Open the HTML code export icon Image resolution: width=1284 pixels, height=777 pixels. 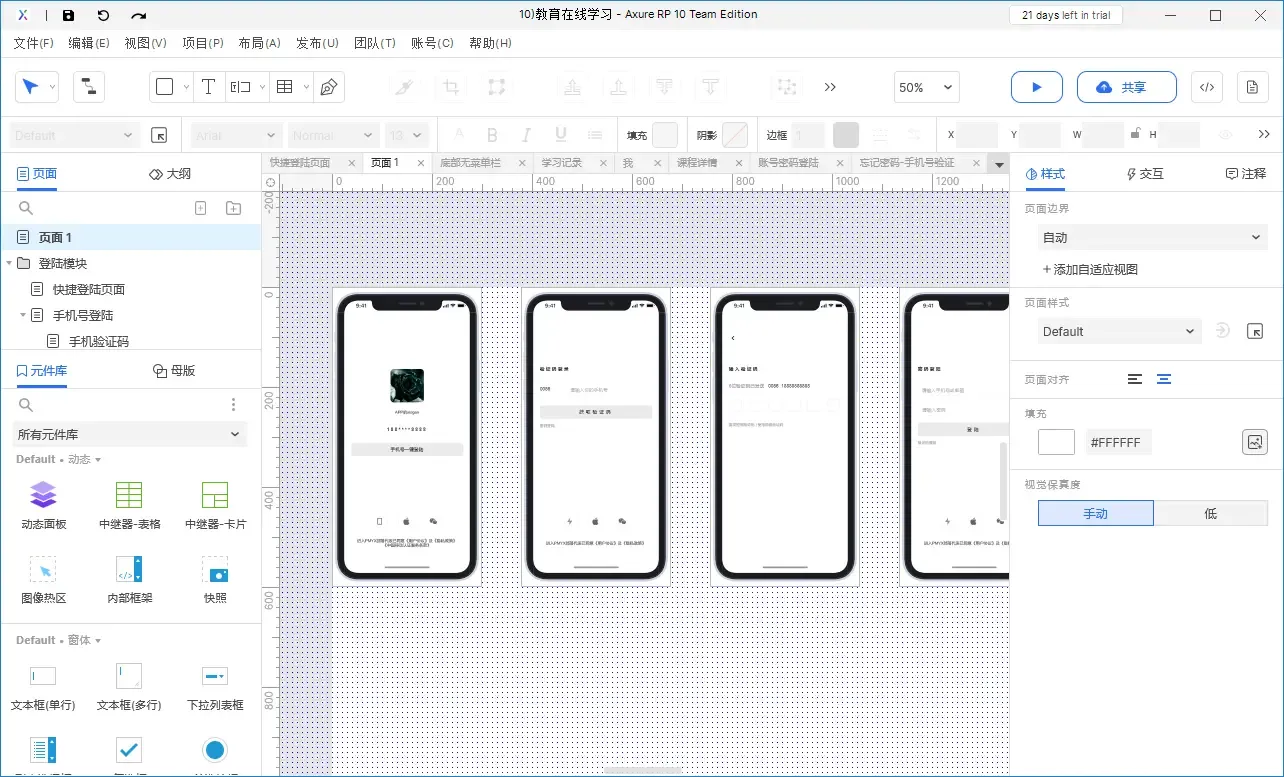pos(1207,87)
